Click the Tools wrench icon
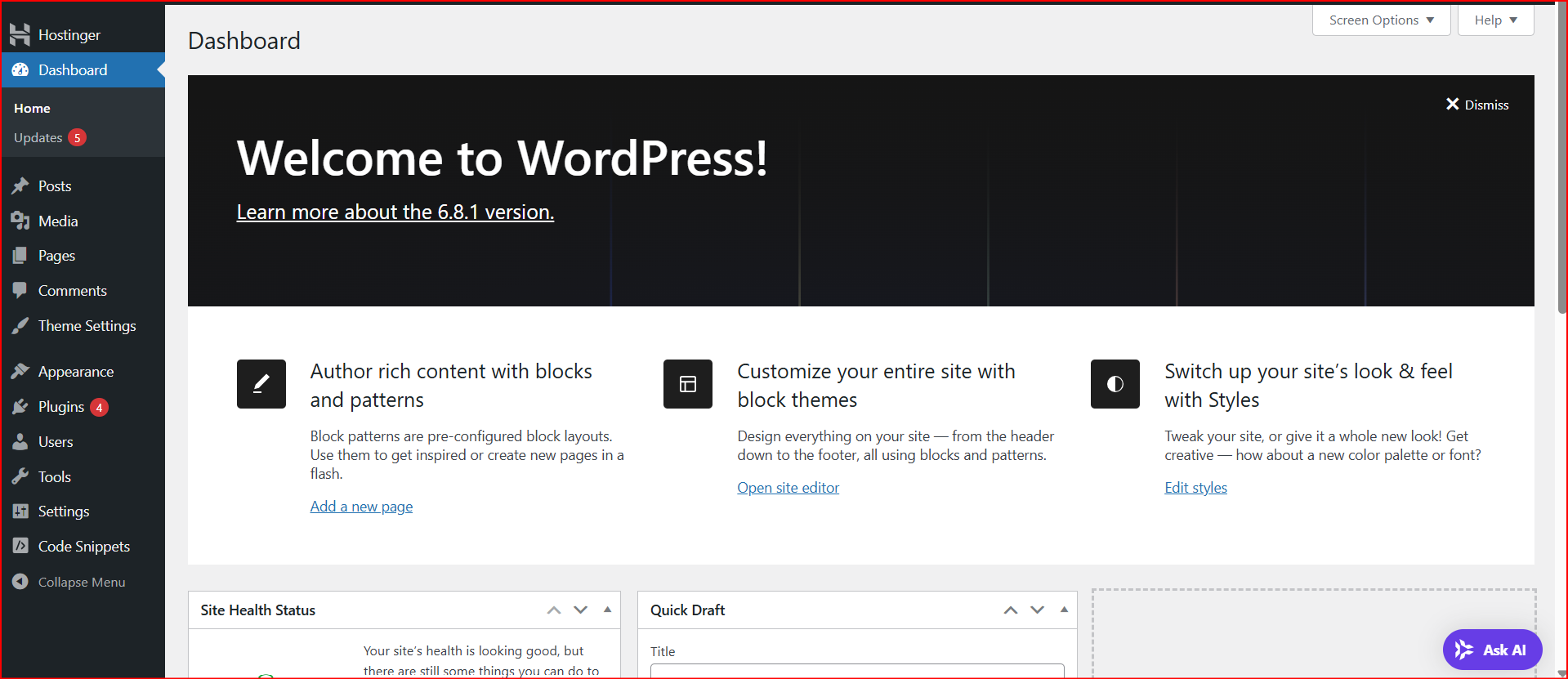Image resolution: width=1568 pixels, height=679 pixels. pos(20,476)
